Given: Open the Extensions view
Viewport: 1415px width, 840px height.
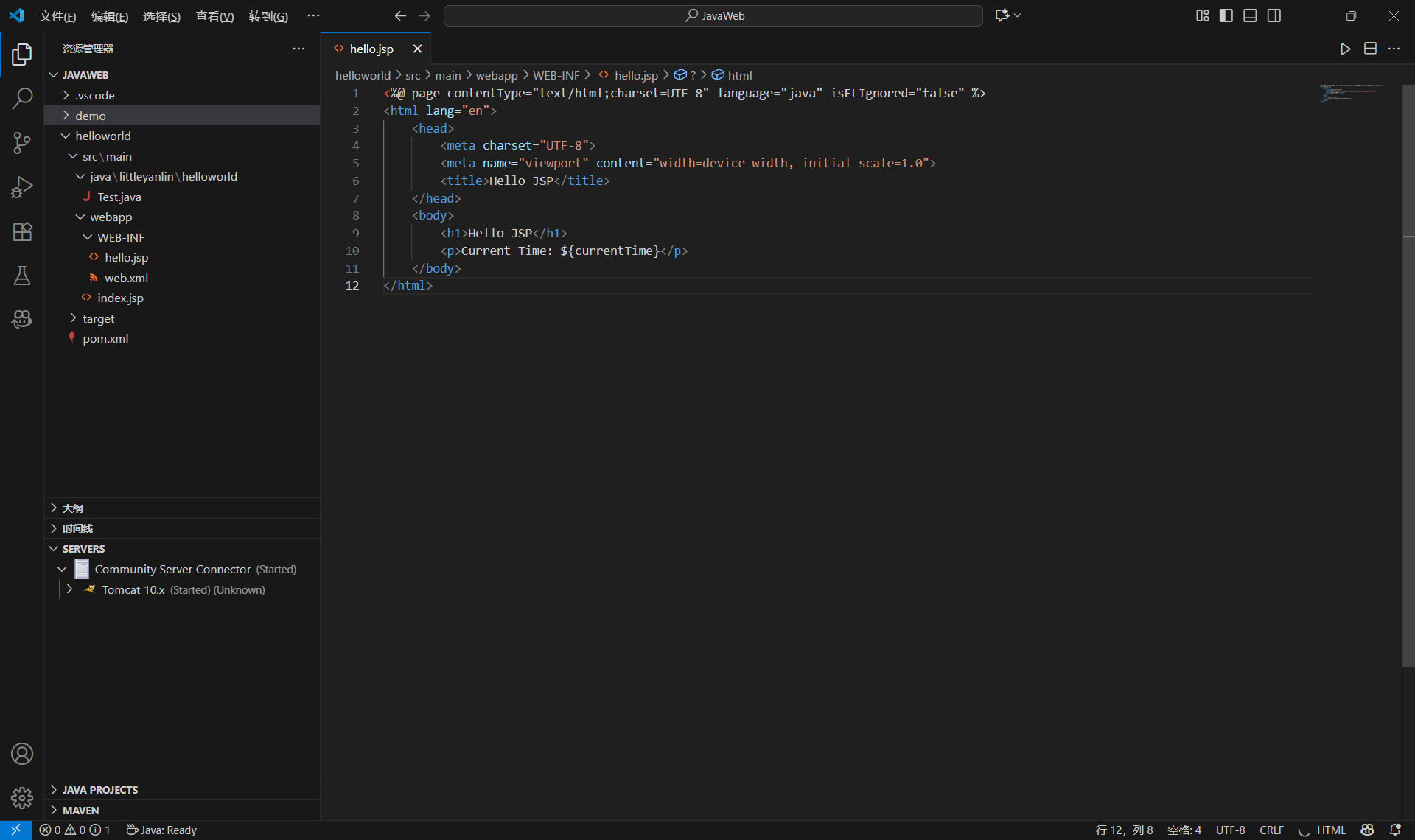Looking at the screenshot, I should (x=22, y=231).
